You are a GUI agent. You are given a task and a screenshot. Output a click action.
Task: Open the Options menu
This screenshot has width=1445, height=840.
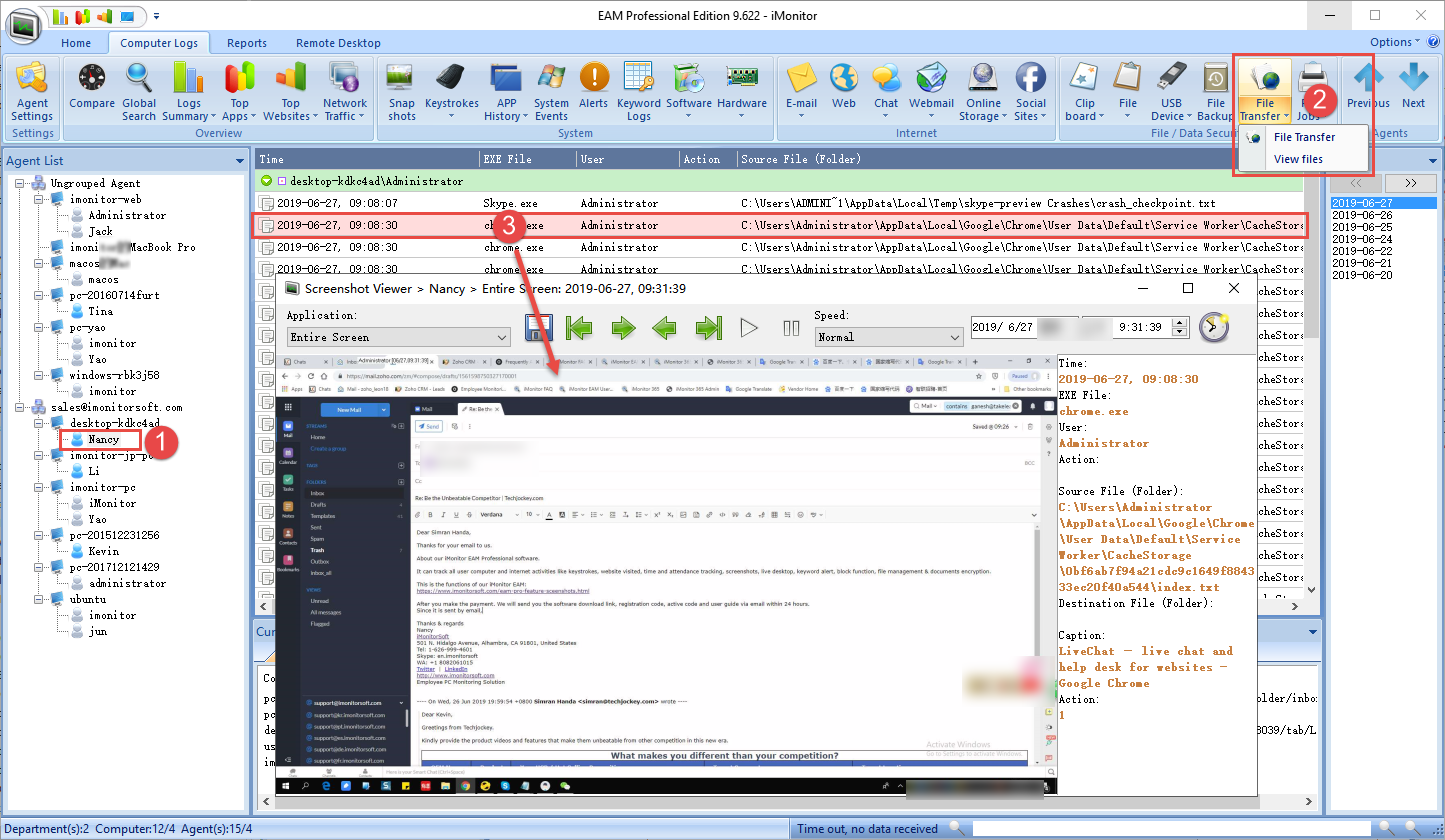point(1395,42)
